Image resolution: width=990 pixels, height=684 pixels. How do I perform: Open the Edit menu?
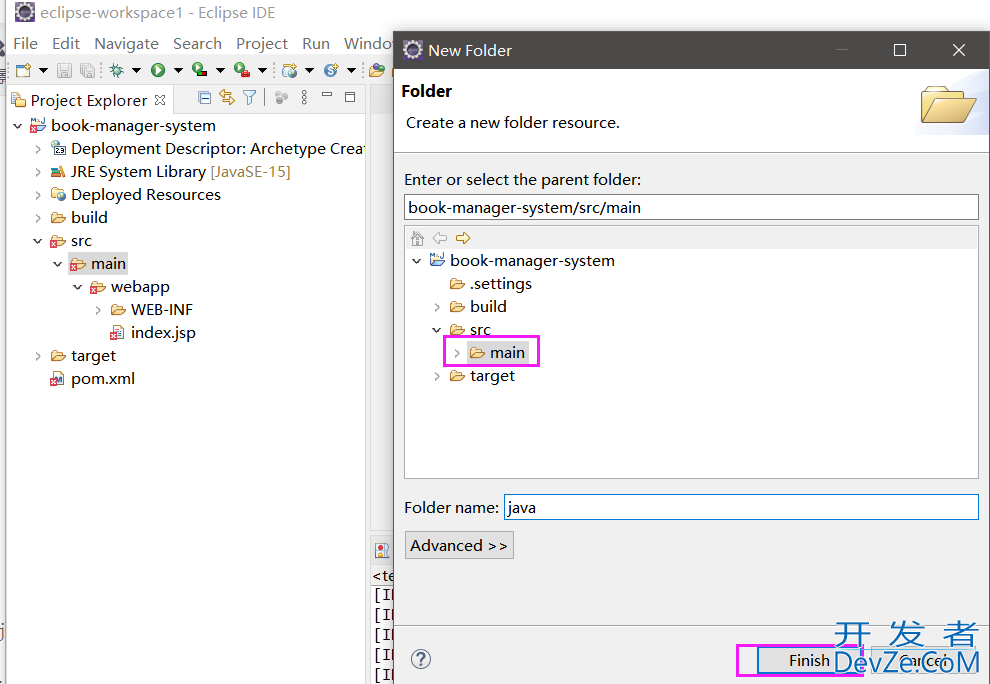(66, 44)
